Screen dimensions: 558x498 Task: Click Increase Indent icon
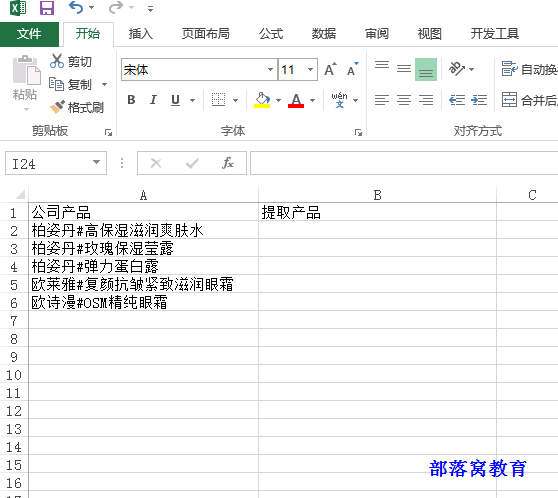pos(479,100)
